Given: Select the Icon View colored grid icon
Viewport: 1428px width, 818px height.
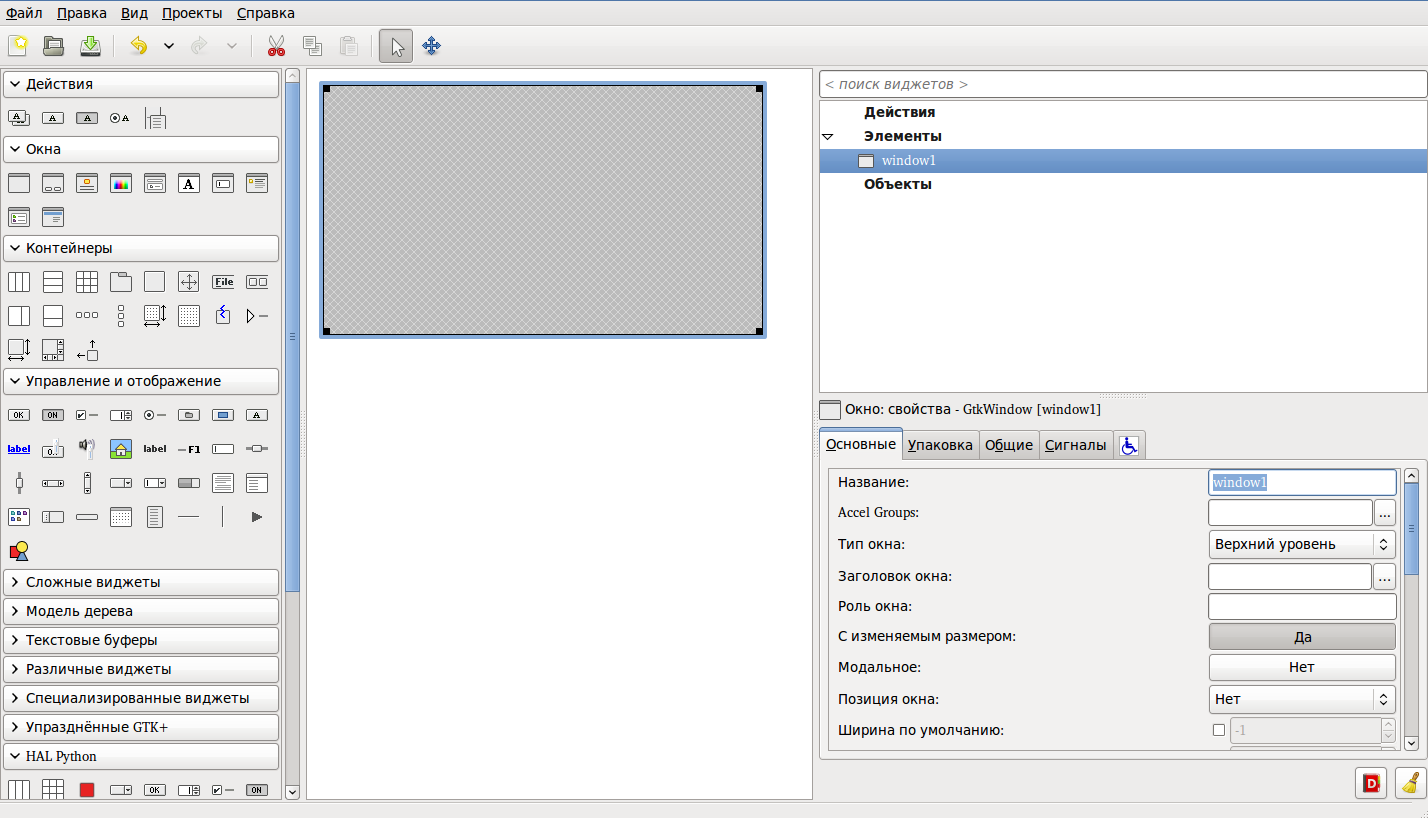Looking at the screenshot, I should (x=19, y=517).
